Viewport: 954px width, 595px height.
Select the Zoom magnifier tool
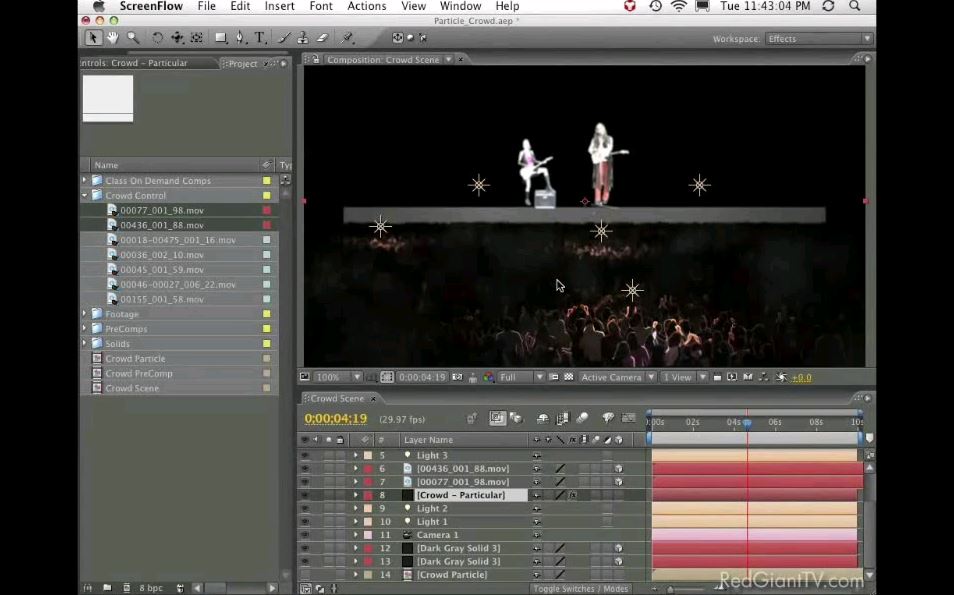pyautogui.click(x=132, y=38)
